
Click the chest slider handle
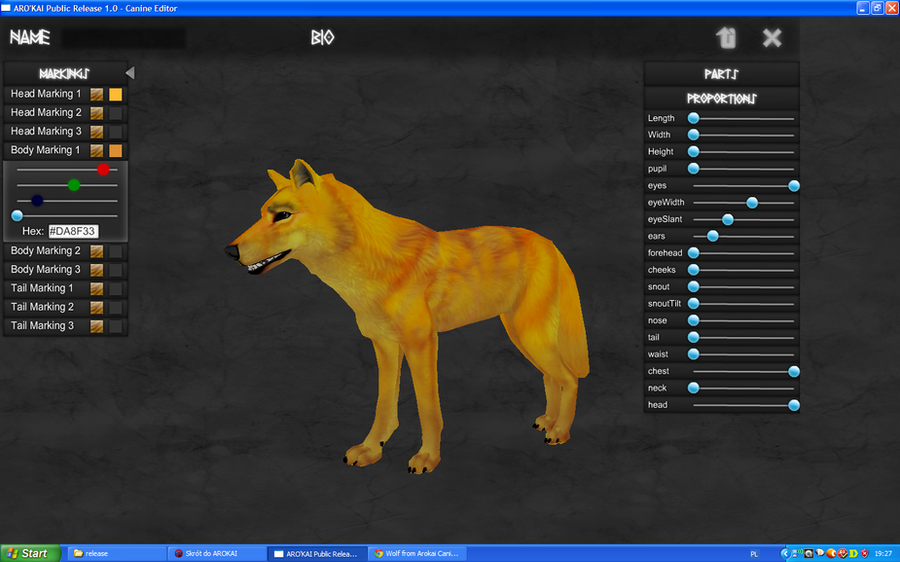[x=794, y=371]
